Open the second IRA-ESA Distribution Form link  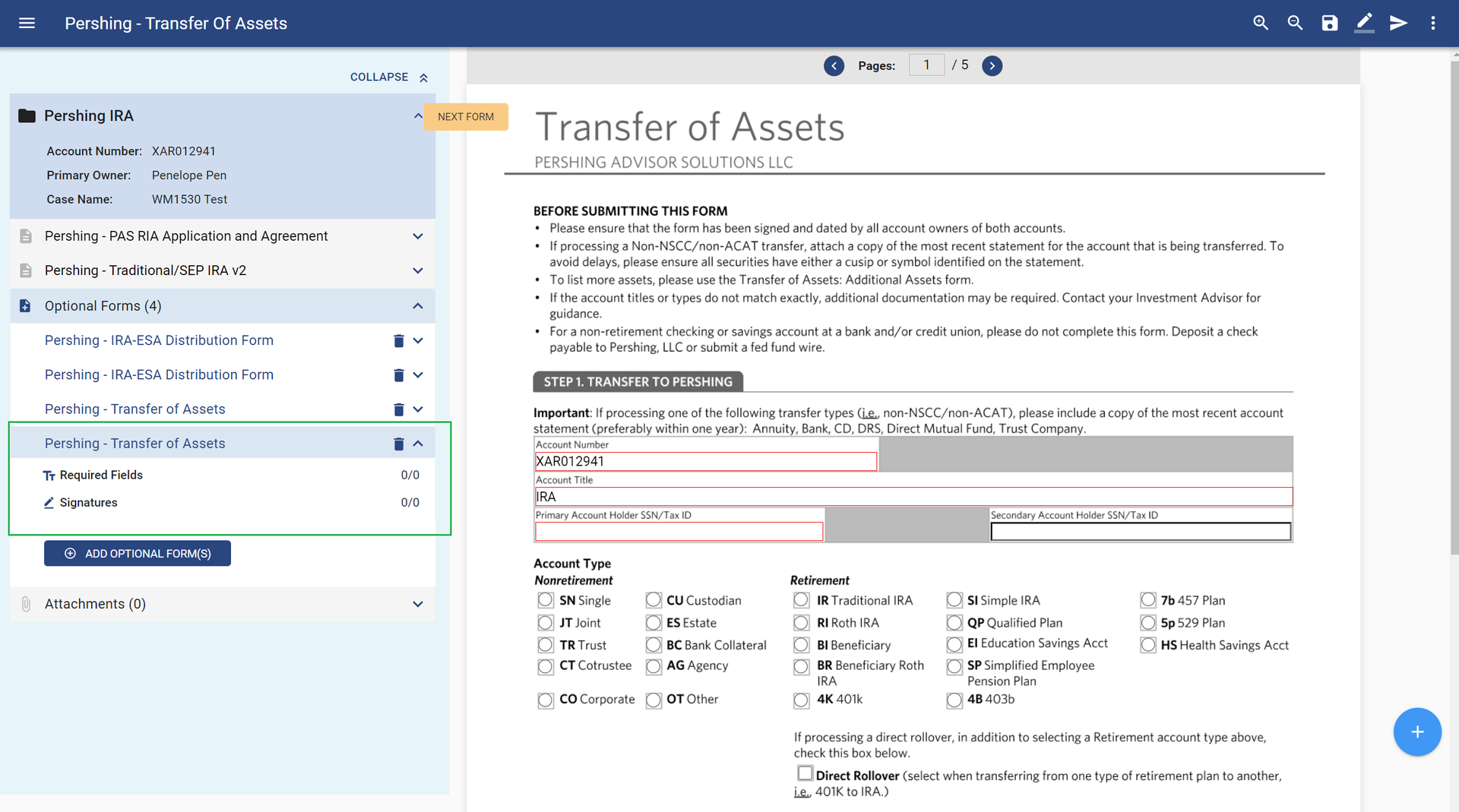pyautogui.click(x=159, y=374)
